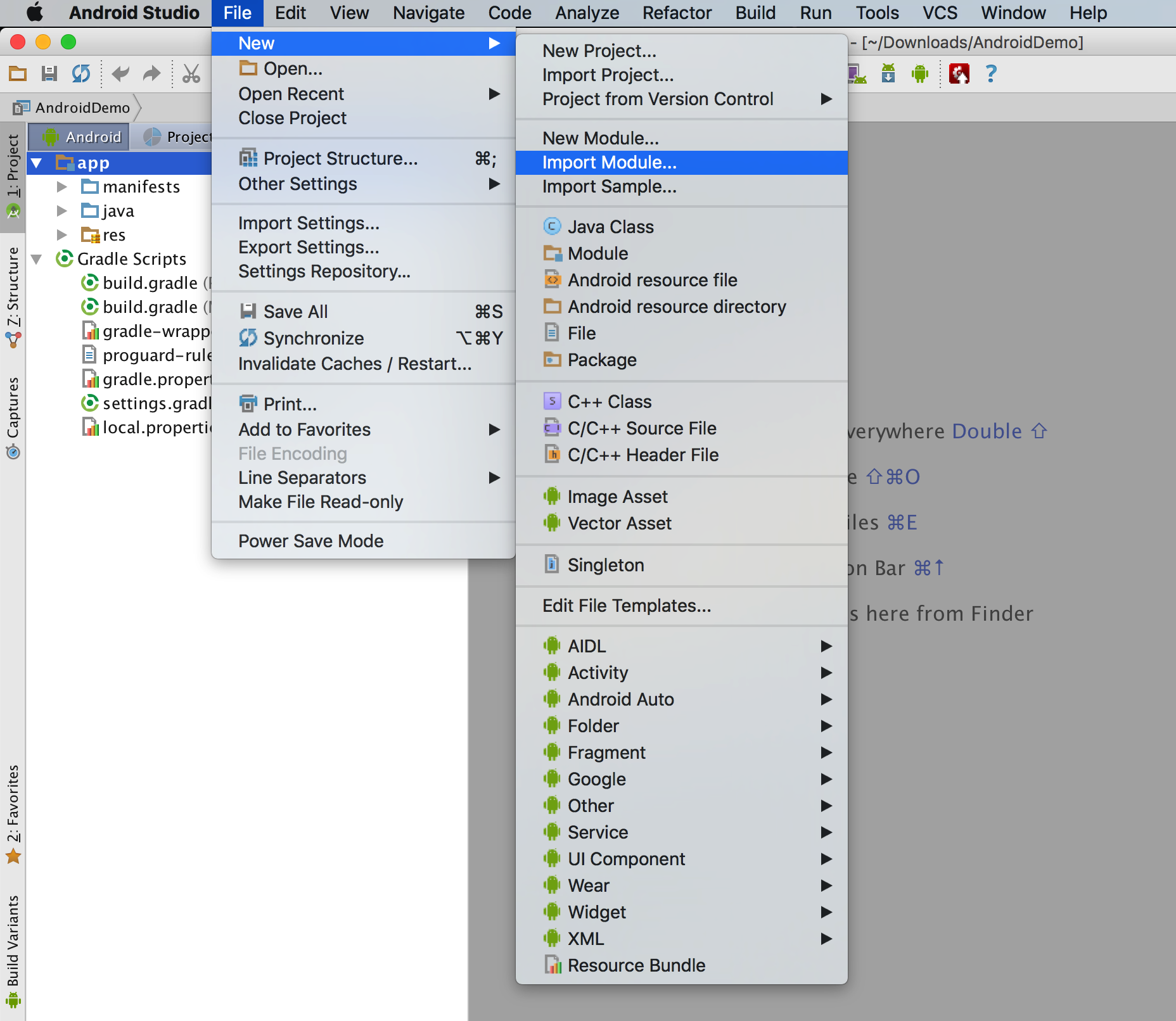This screenshot has height=1021, width=1176.
Task: Open the Window menu
Action: coord(1013,13)
